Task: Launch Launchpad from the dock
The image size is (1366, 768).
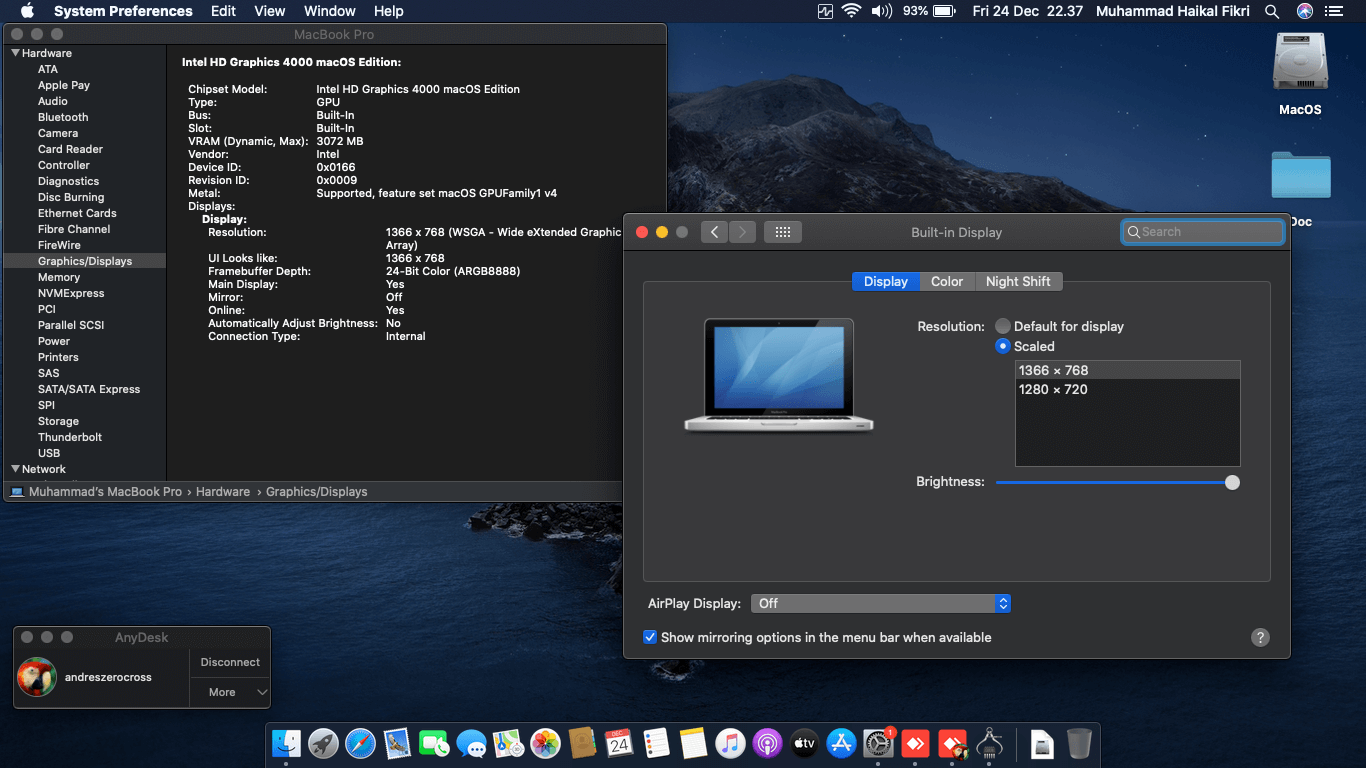Action: click(323, 743)
